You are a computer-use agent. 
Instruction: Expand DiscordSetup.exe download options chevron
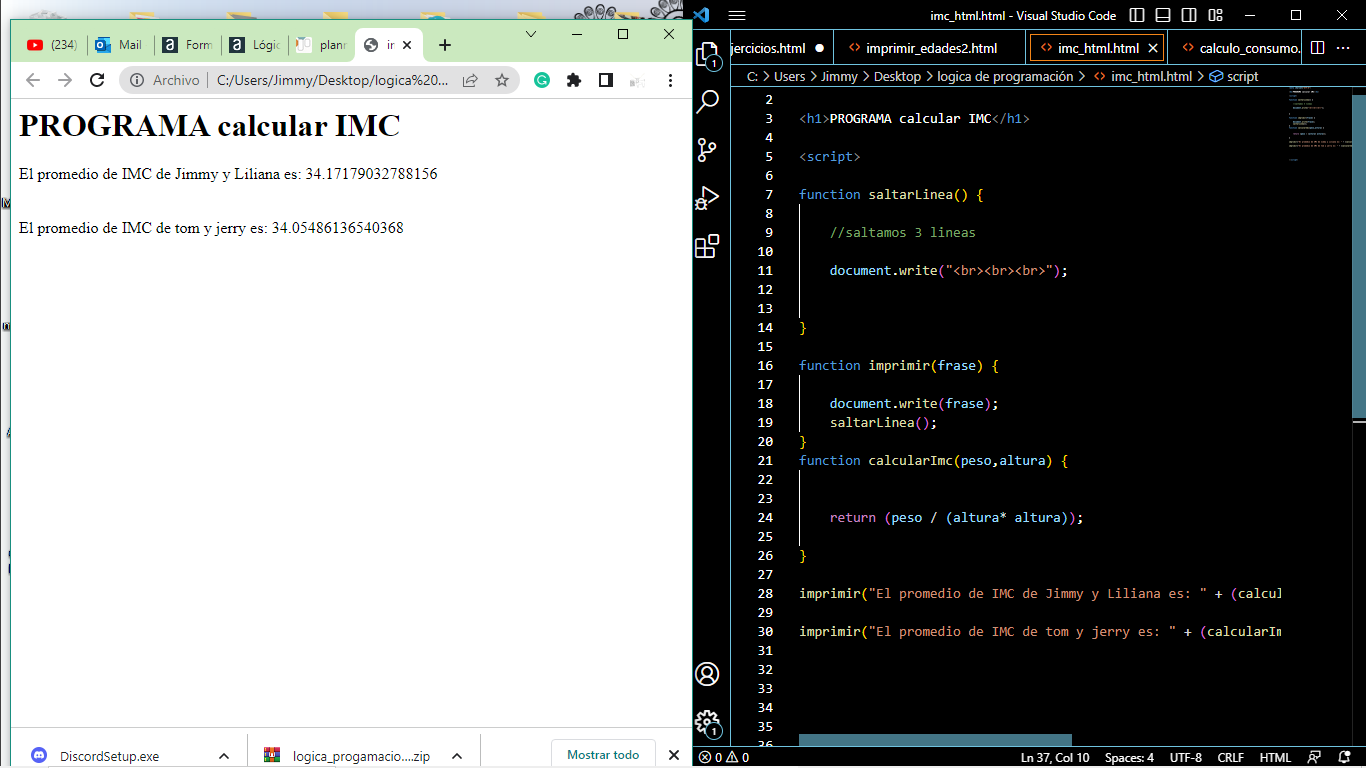[x=224, y=756]
